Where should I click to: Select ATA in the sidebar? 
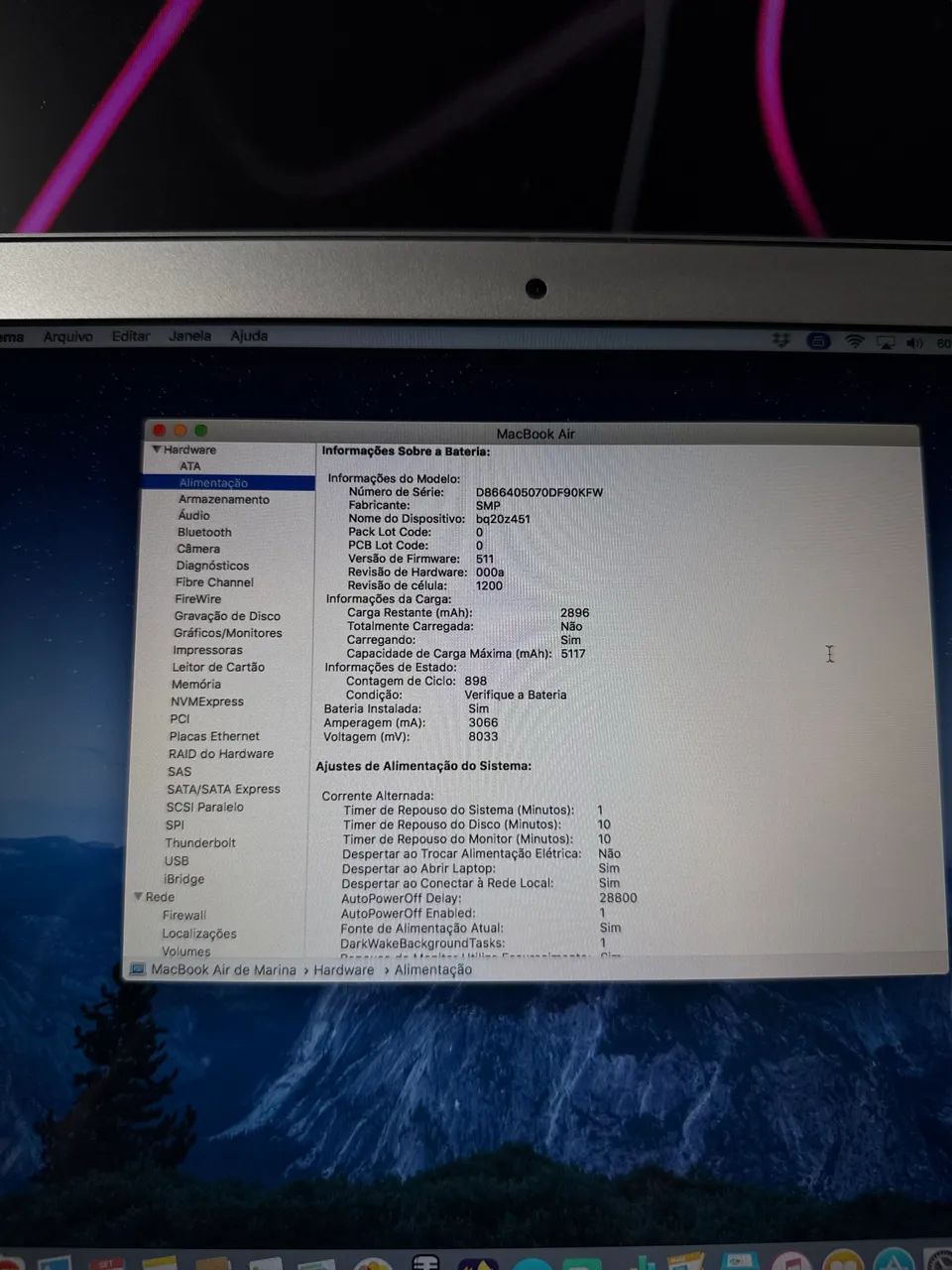tap(189, 465)
